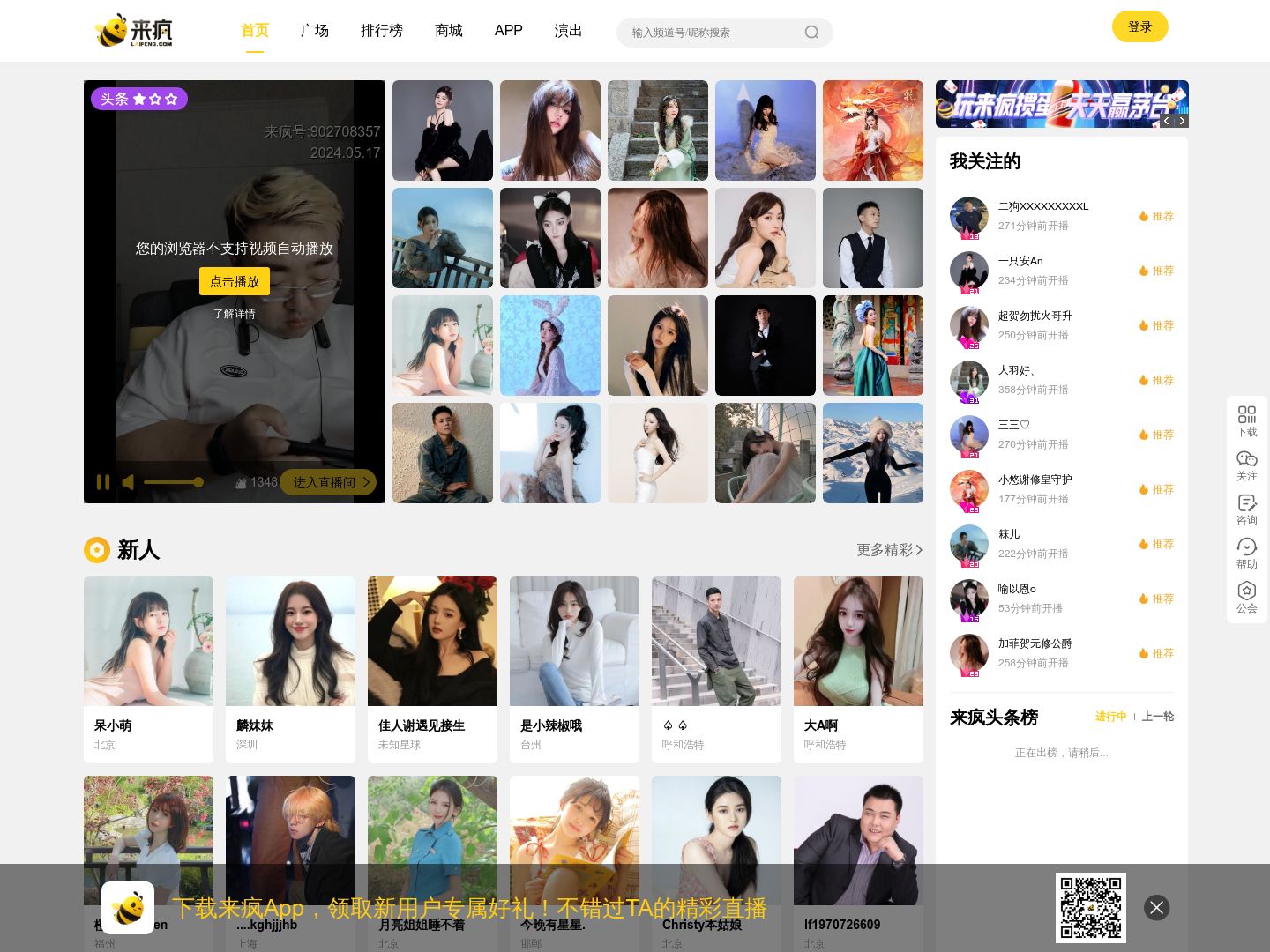
Task: Click avatar of 加菲贺无修公爵
Action: click(x=969, y=654)
